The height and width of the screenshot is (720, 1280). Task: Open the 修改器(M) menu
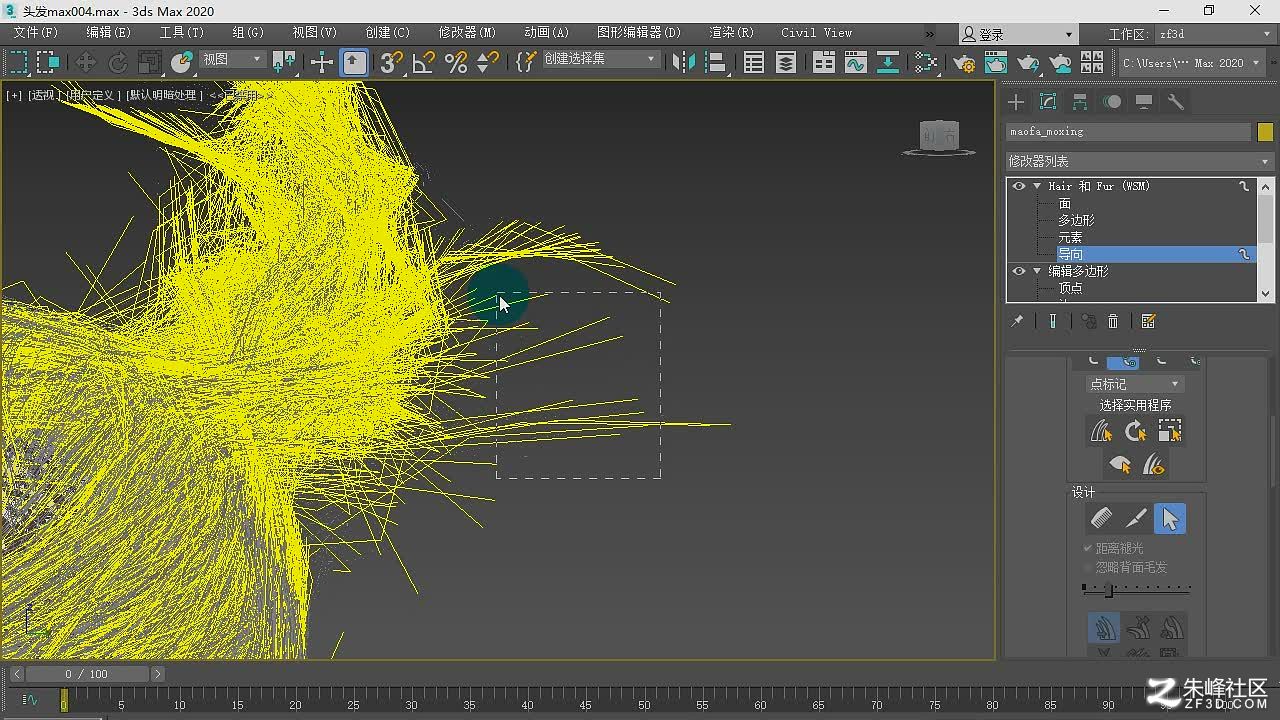point(467,33)
